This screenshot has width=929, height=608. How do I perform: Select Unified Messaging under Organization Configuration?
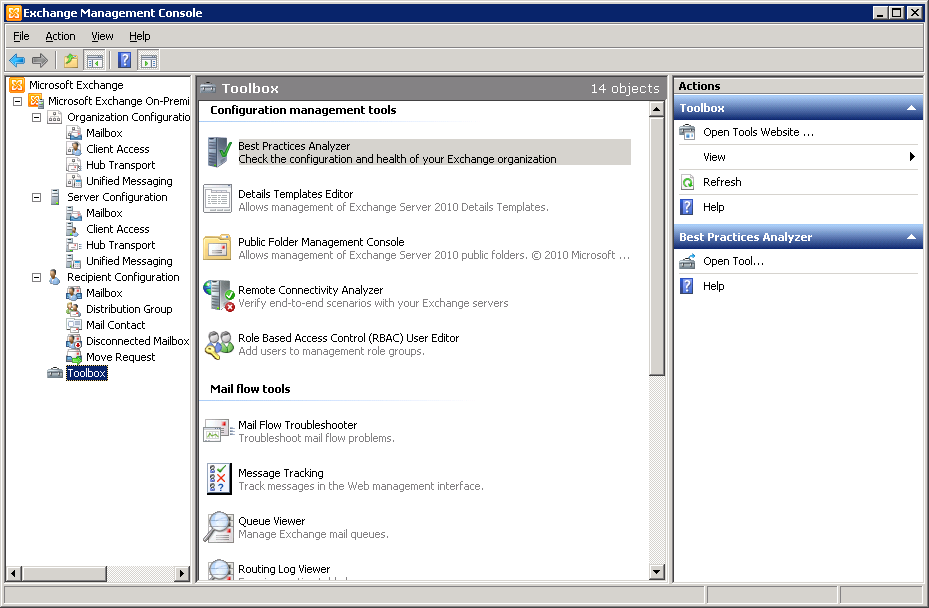(x=129, y=181)
